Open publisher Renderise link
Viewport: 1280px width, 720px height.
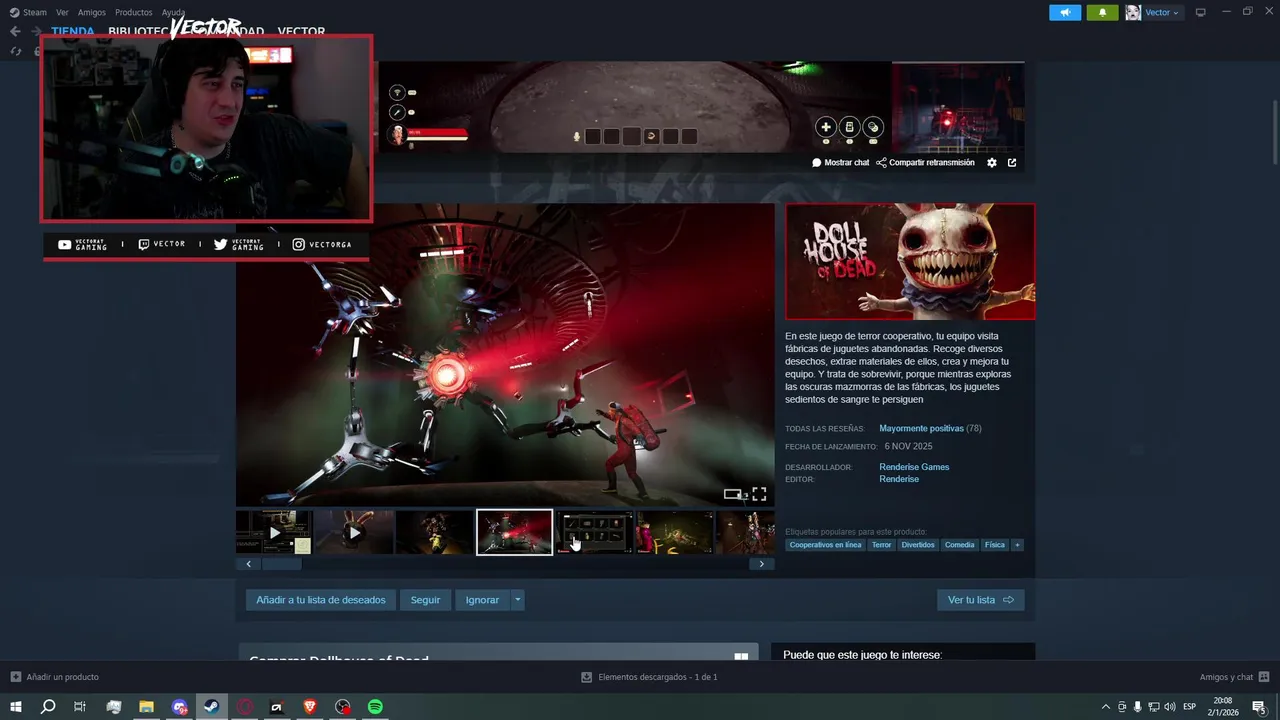pos(899,479)
